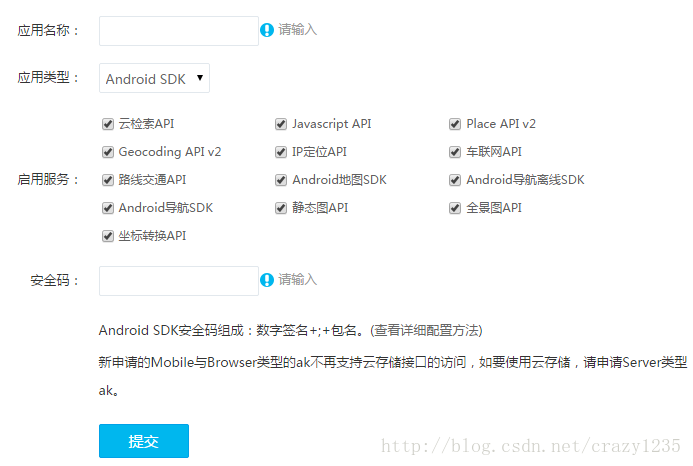The width and height of the screenshot is (693, 466).
Task: Click the info icon beside 应用名称 field
Action: click(267, 30)
